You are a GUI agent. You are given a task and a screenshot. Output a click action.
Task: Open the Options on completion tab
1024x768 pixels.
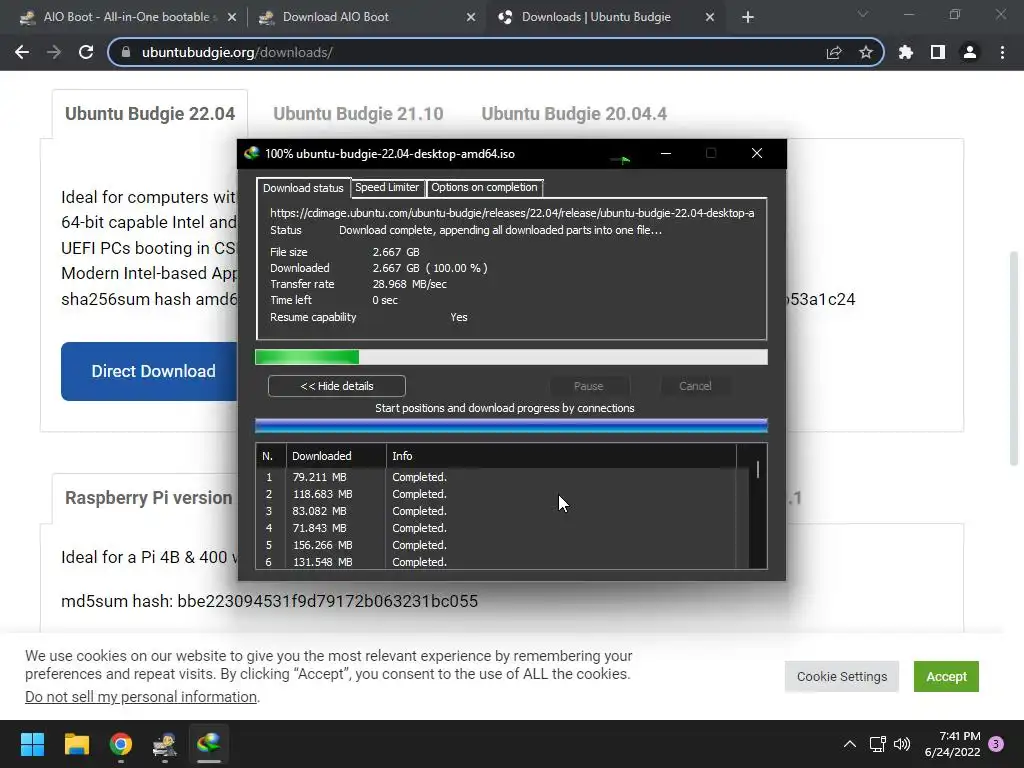484,187
